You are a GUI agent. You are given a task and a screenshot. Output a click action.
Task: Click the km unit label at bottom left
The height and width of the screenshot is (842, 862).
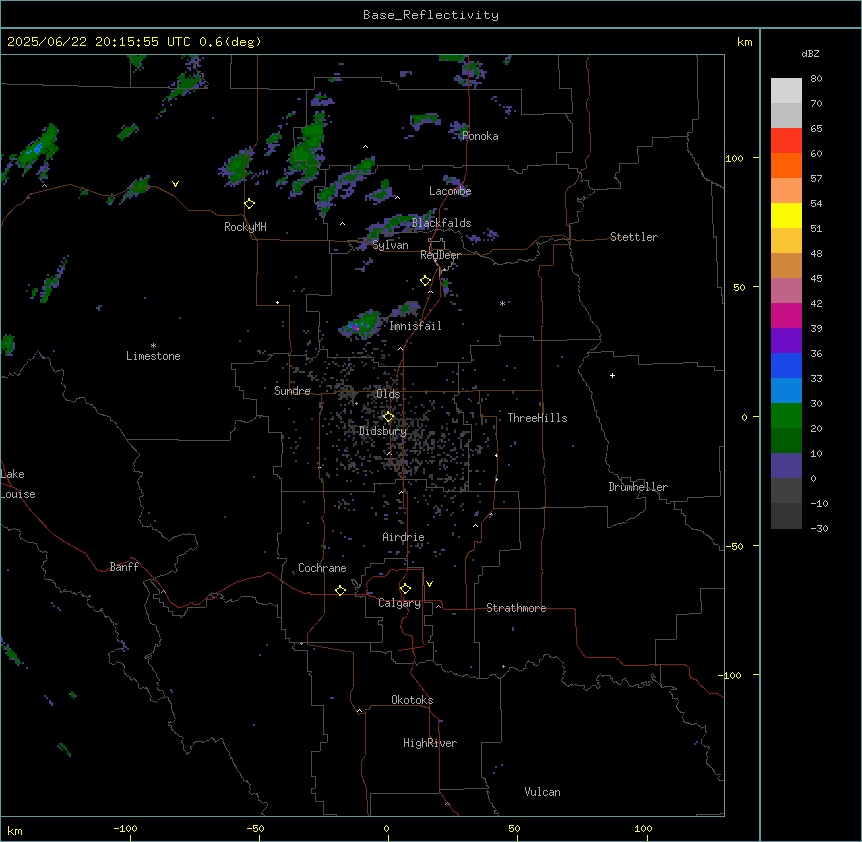point(15,830)
